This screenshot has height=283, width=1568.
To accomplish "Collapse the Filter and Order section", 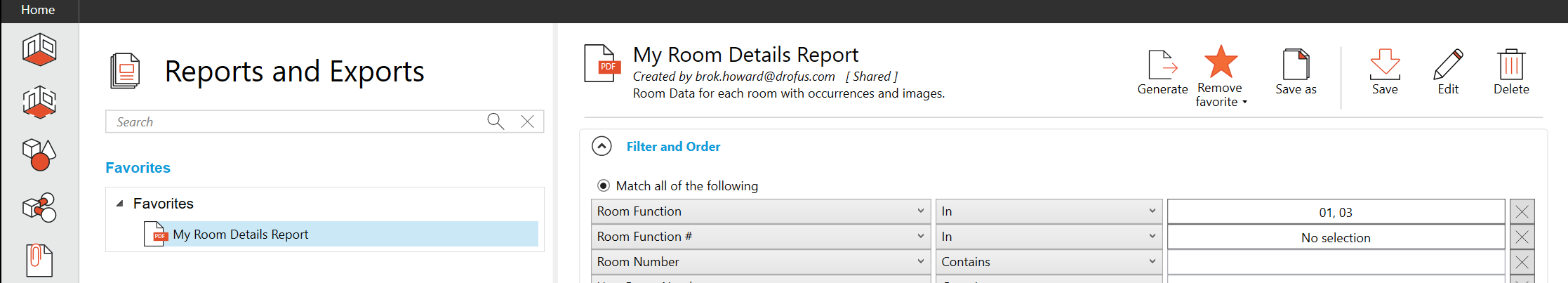I will click(x=602, y=146).
